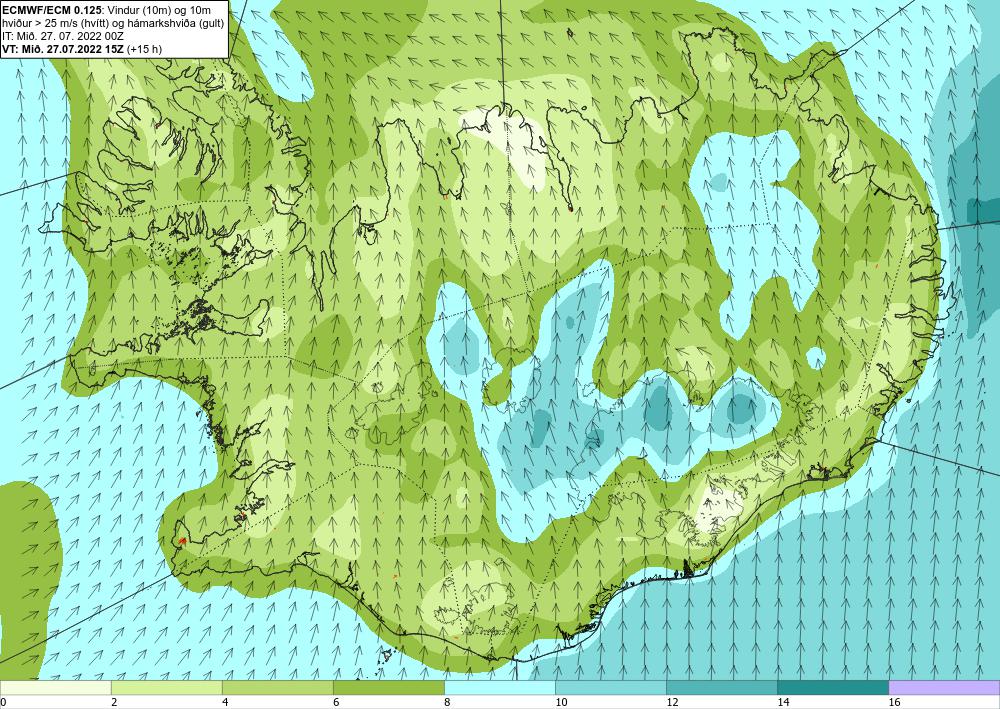Click the dark green 6–8 m/s legend swatch
Viewport: 1000px width, 709px height.
pos(388,687)
